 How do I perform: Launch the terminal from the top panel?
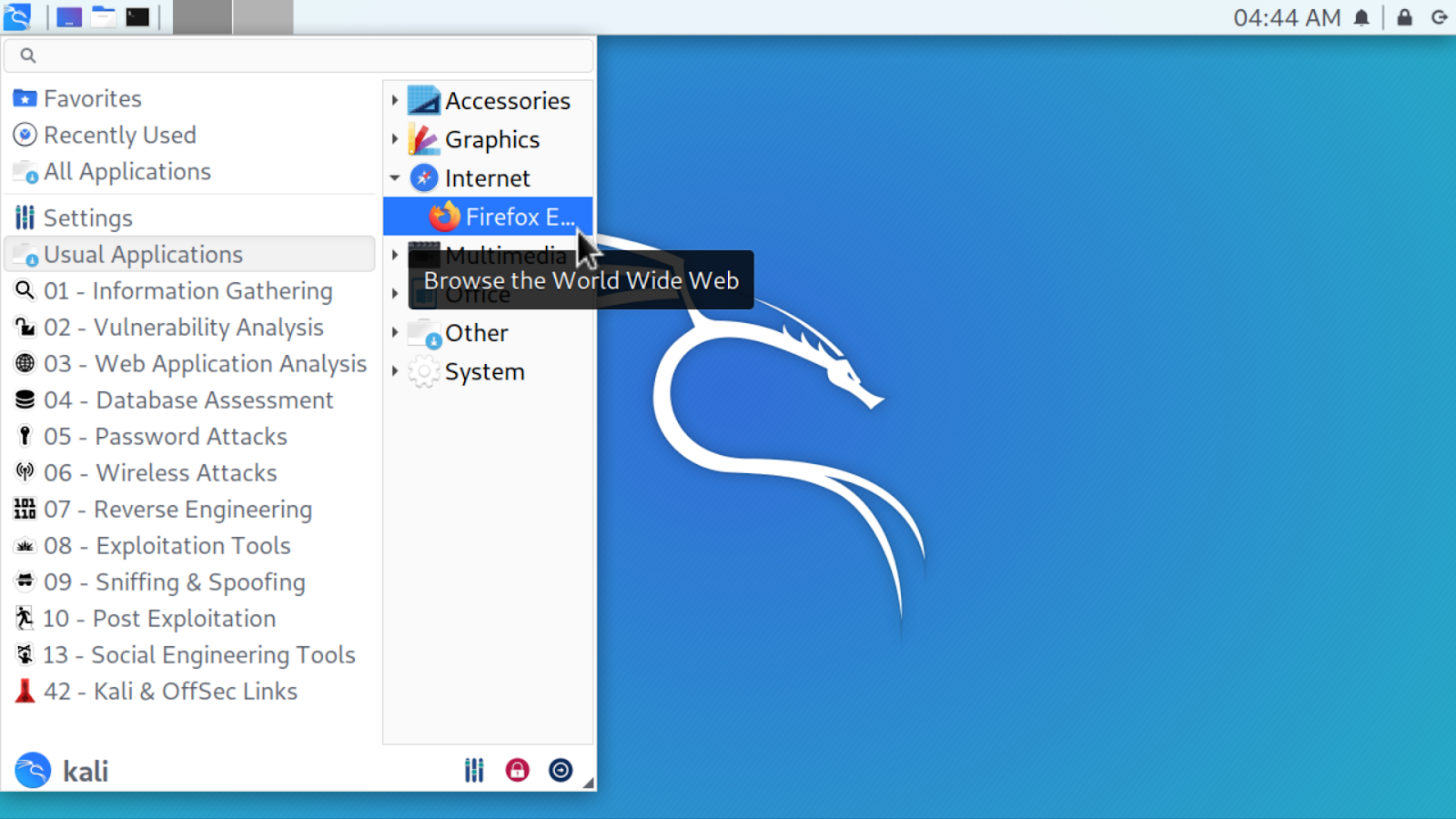click(136, 16)
